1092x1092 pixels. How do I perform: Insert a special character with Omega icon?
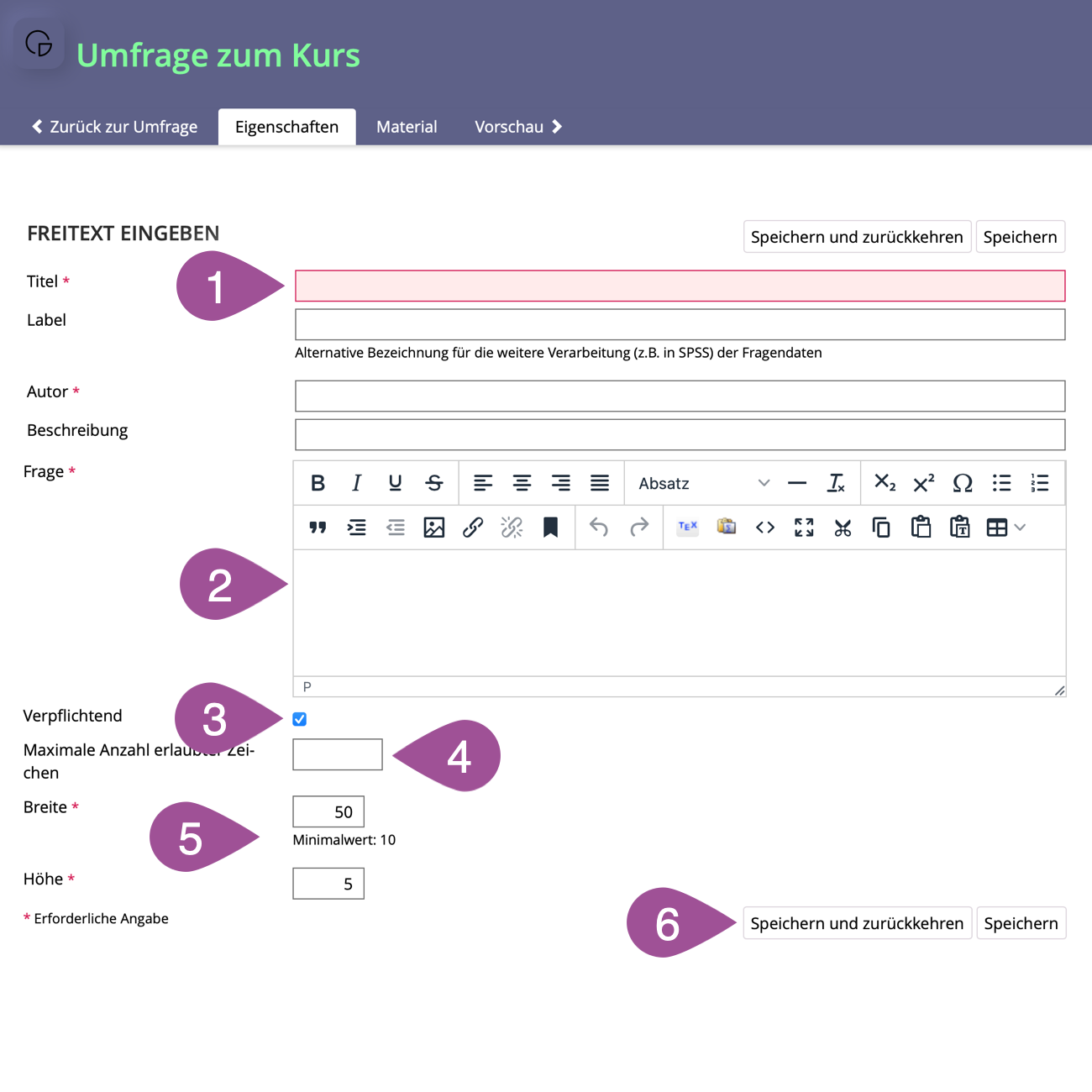[963, 483]
